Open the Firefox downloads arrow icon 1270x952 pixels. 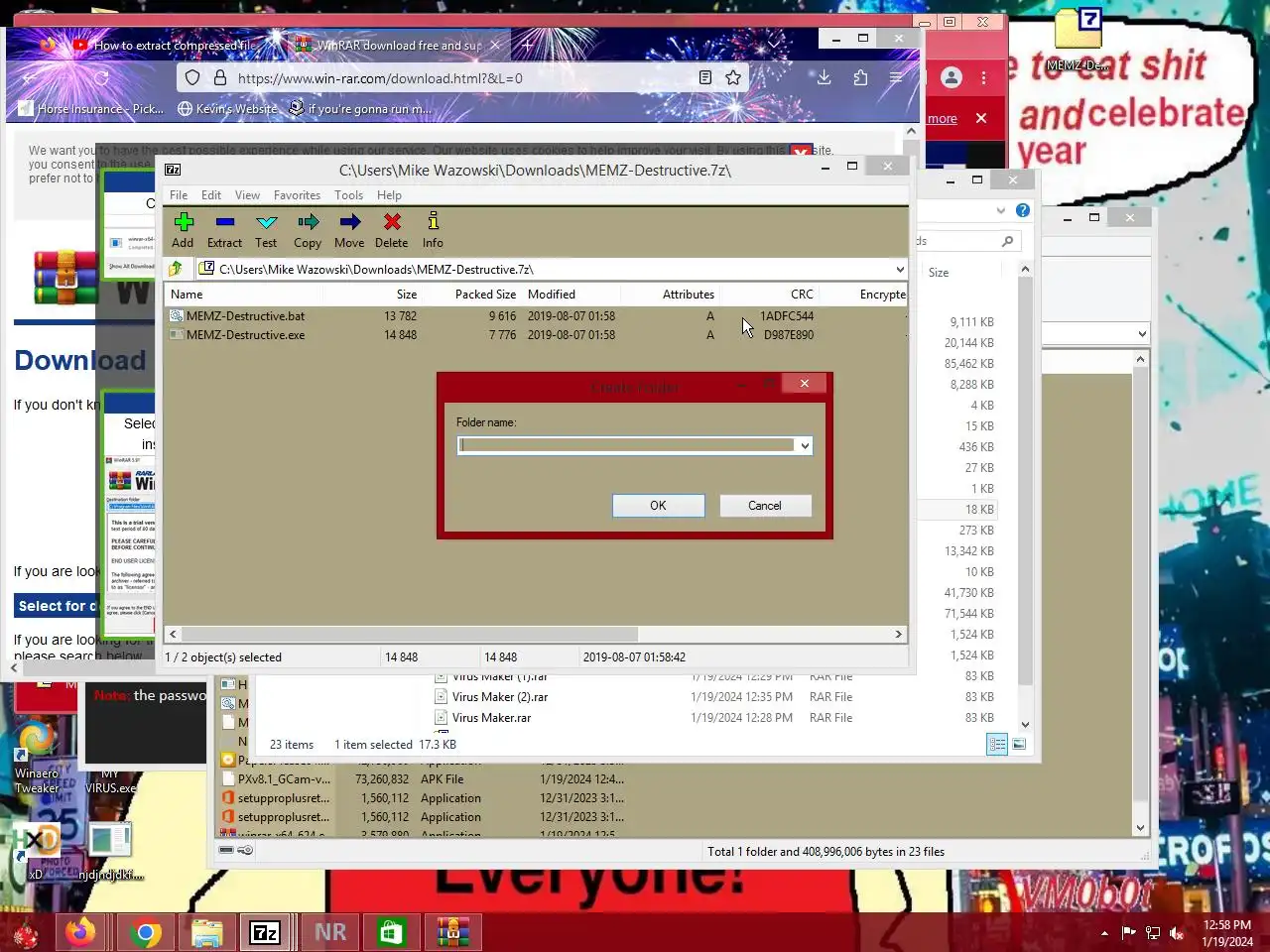pos(824,77)
